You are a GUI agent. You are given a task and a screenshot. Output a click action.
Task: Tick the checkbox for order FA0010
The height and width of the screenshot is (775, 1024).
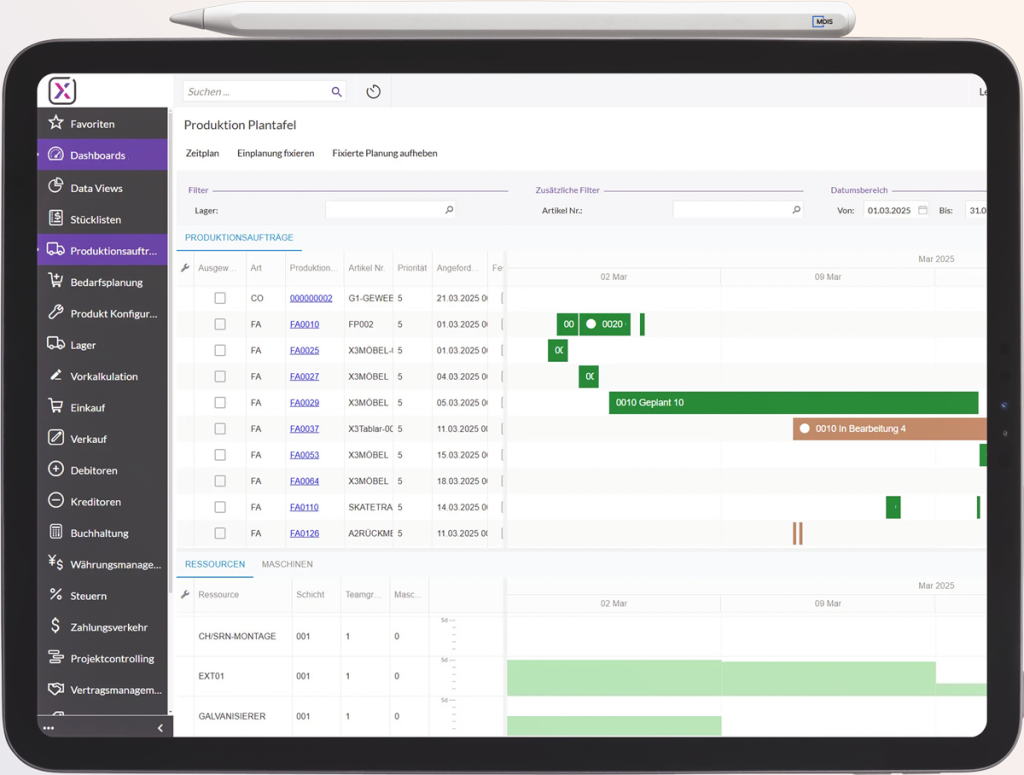220,324
